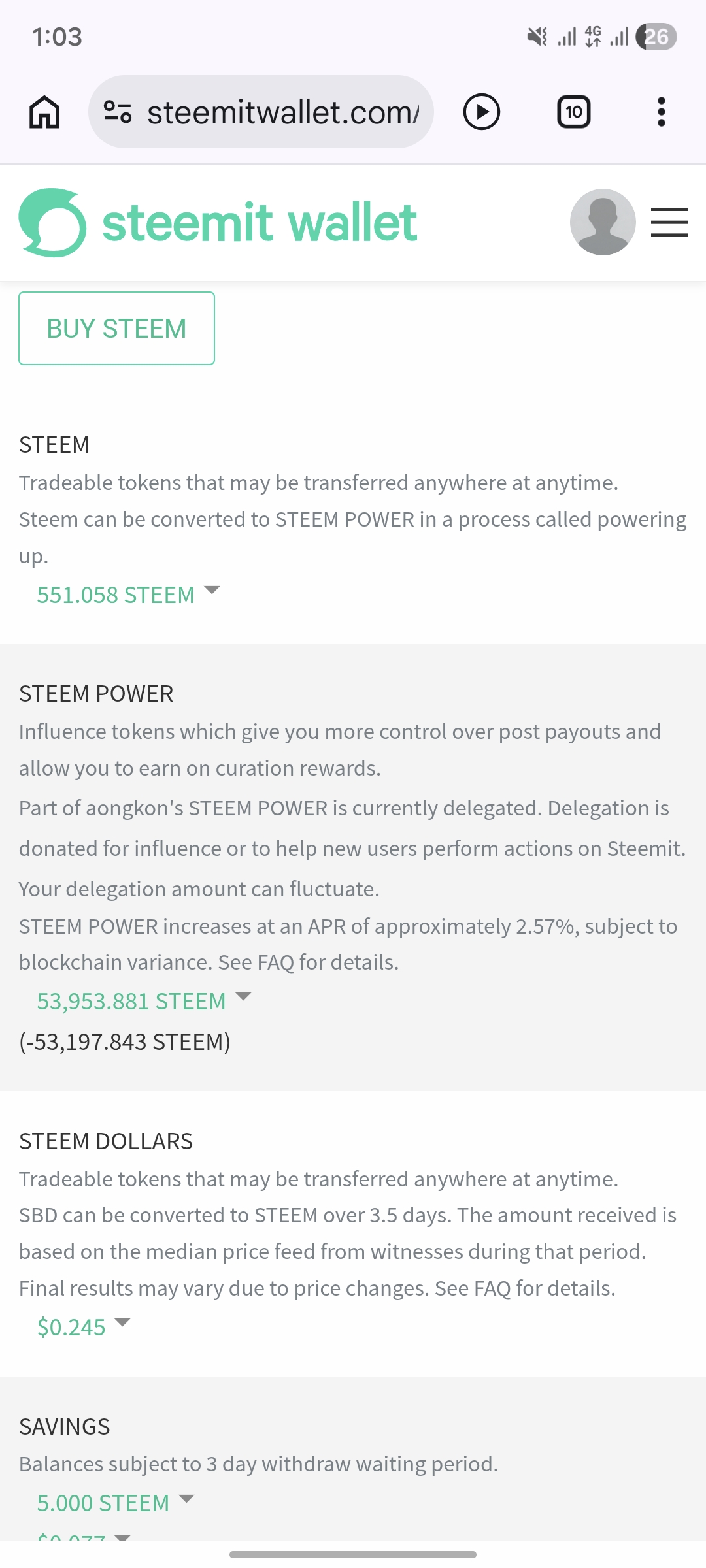The image size is (706, 1568).
Task: Open the browser three-dot overflow menu
Action: [x=662, y=112]
